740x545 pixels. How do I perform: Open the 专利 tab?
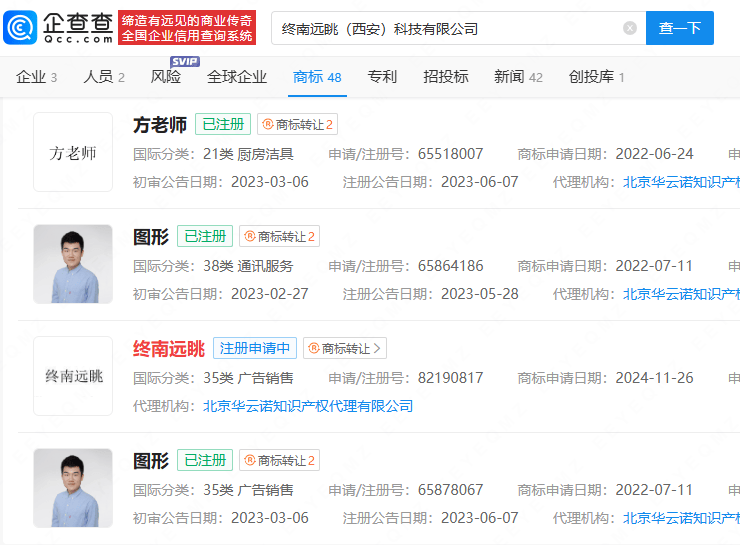(x=382, y=77)
